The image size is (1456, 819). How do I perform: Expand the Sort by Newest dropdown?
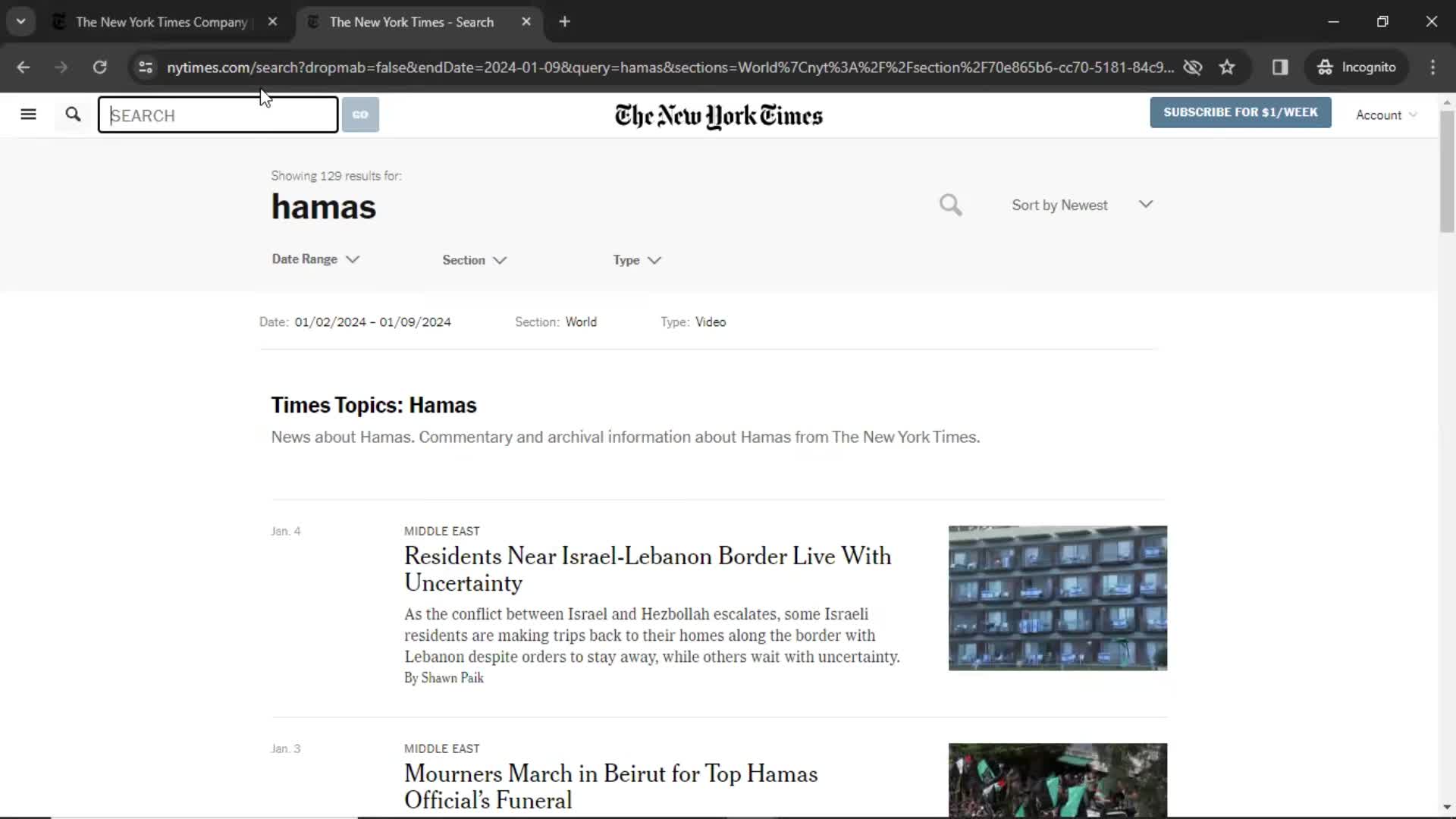(x=1082, y=204)
